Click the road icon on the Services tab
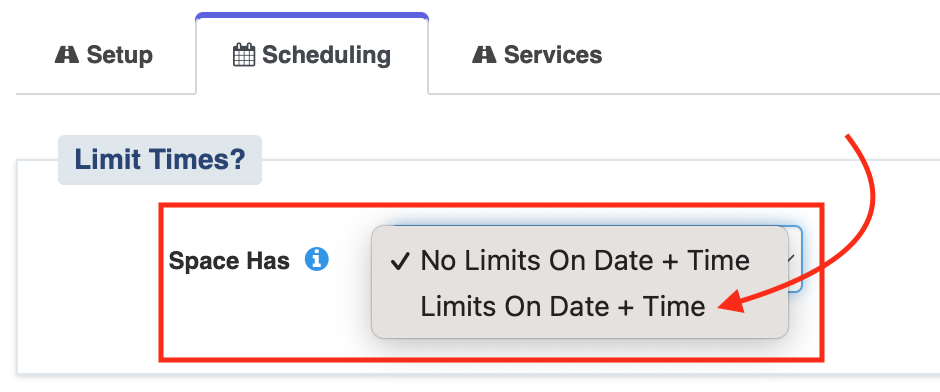The image size is (940, 392). pos(484,55)
